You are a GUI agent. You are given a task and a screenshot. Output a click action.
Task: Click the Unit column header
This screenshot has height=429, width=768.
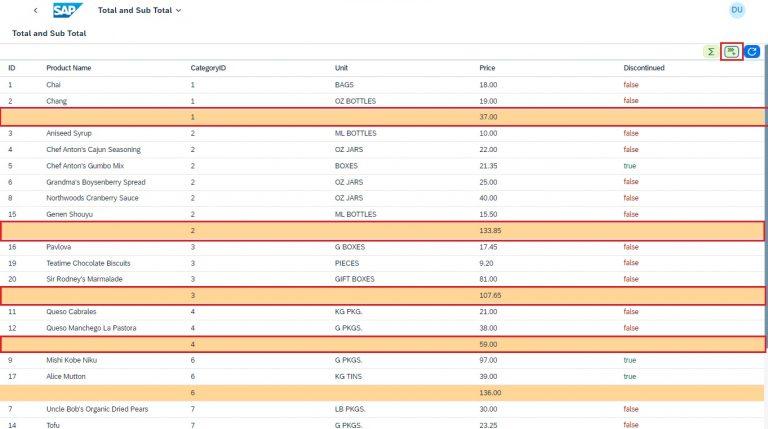[x=342, y=68]
